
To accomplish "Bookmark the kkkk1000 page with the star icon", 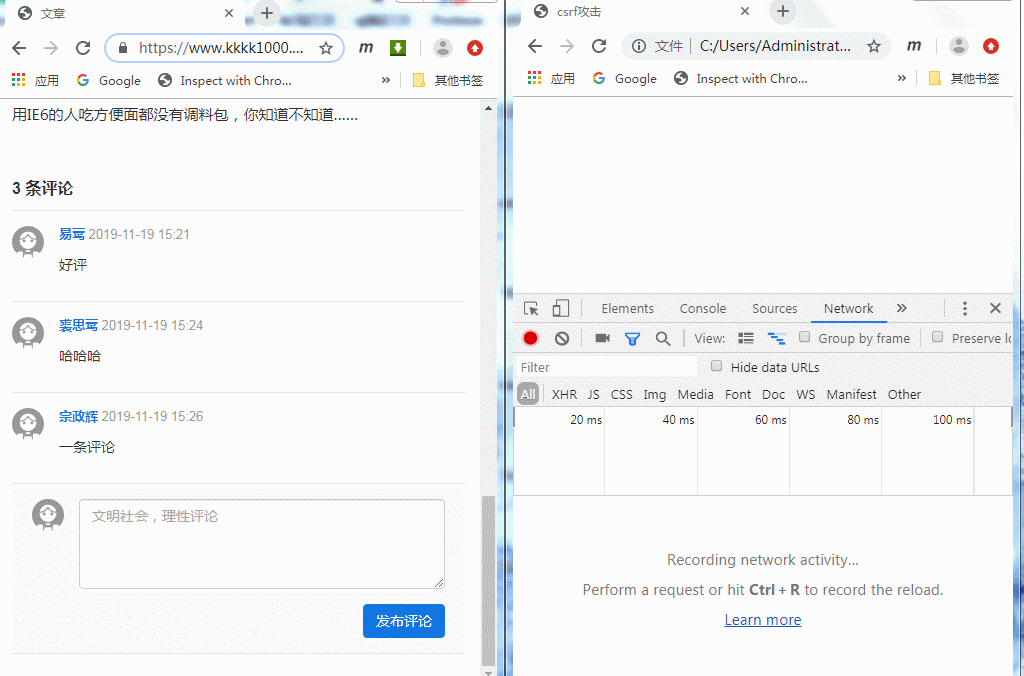I will tap(326, 48).
